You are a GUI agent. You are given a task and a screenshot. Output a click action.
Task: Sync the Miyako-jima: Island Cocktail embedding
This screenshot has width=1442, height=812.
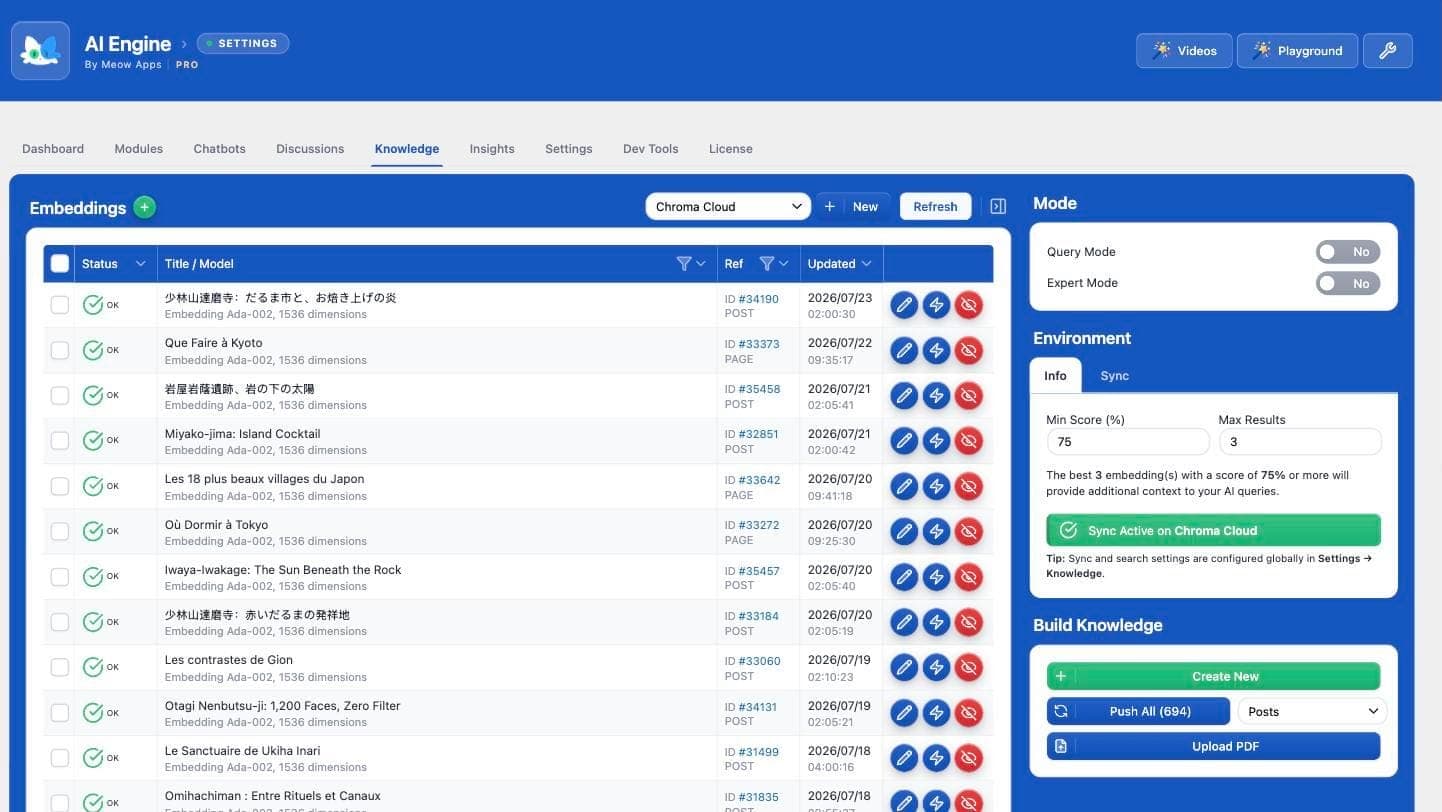(936, 440)
